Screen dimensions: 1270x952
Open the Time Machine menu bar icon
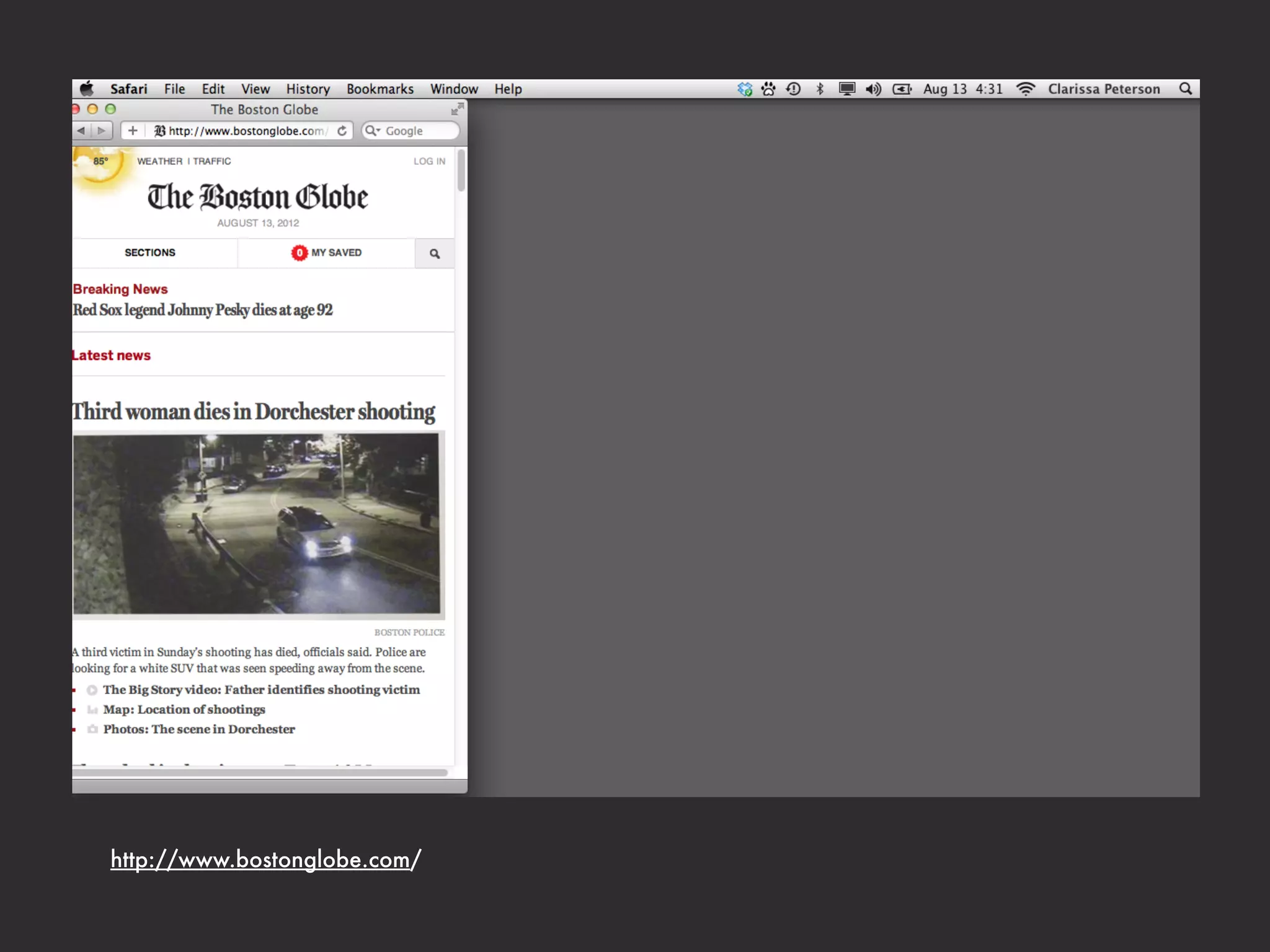(794, 89)
